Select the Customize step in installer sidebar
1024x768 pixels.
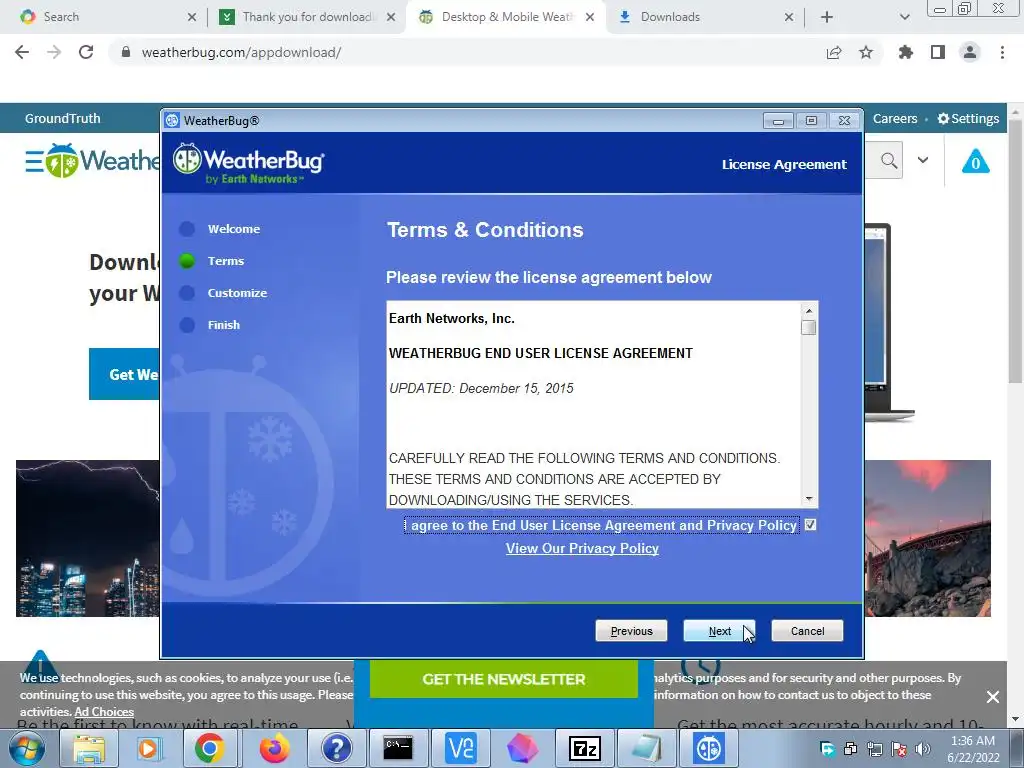point(237,293)
